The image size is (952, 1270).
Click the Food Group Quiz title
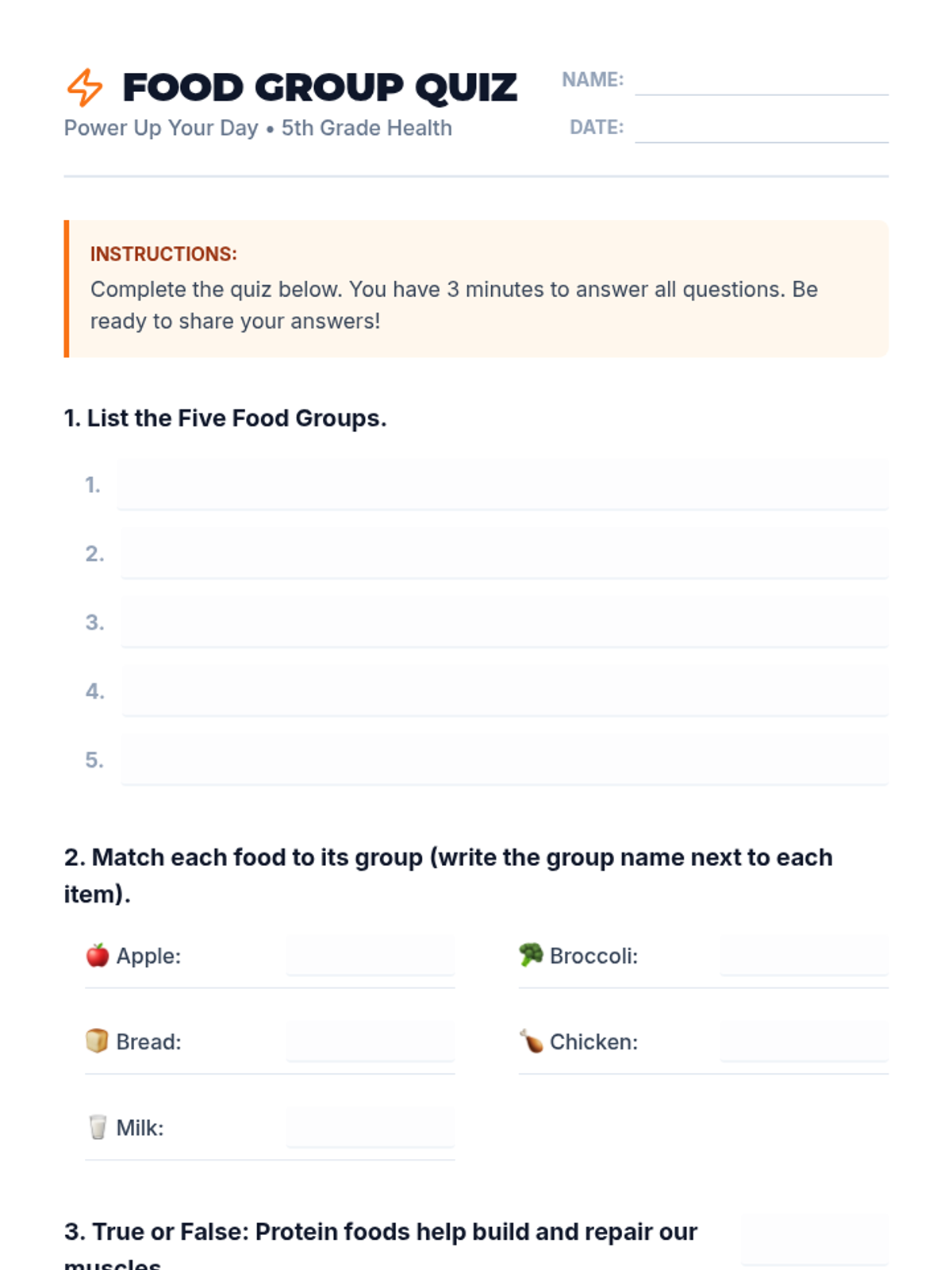(320, 87)
